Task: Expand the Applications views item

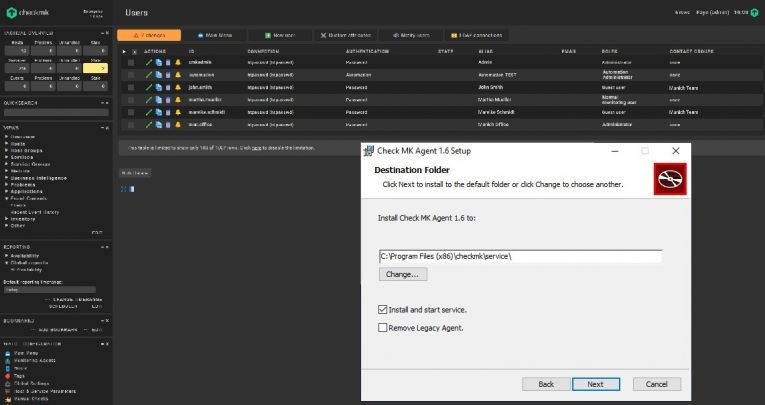Action: tap(6, 192)
